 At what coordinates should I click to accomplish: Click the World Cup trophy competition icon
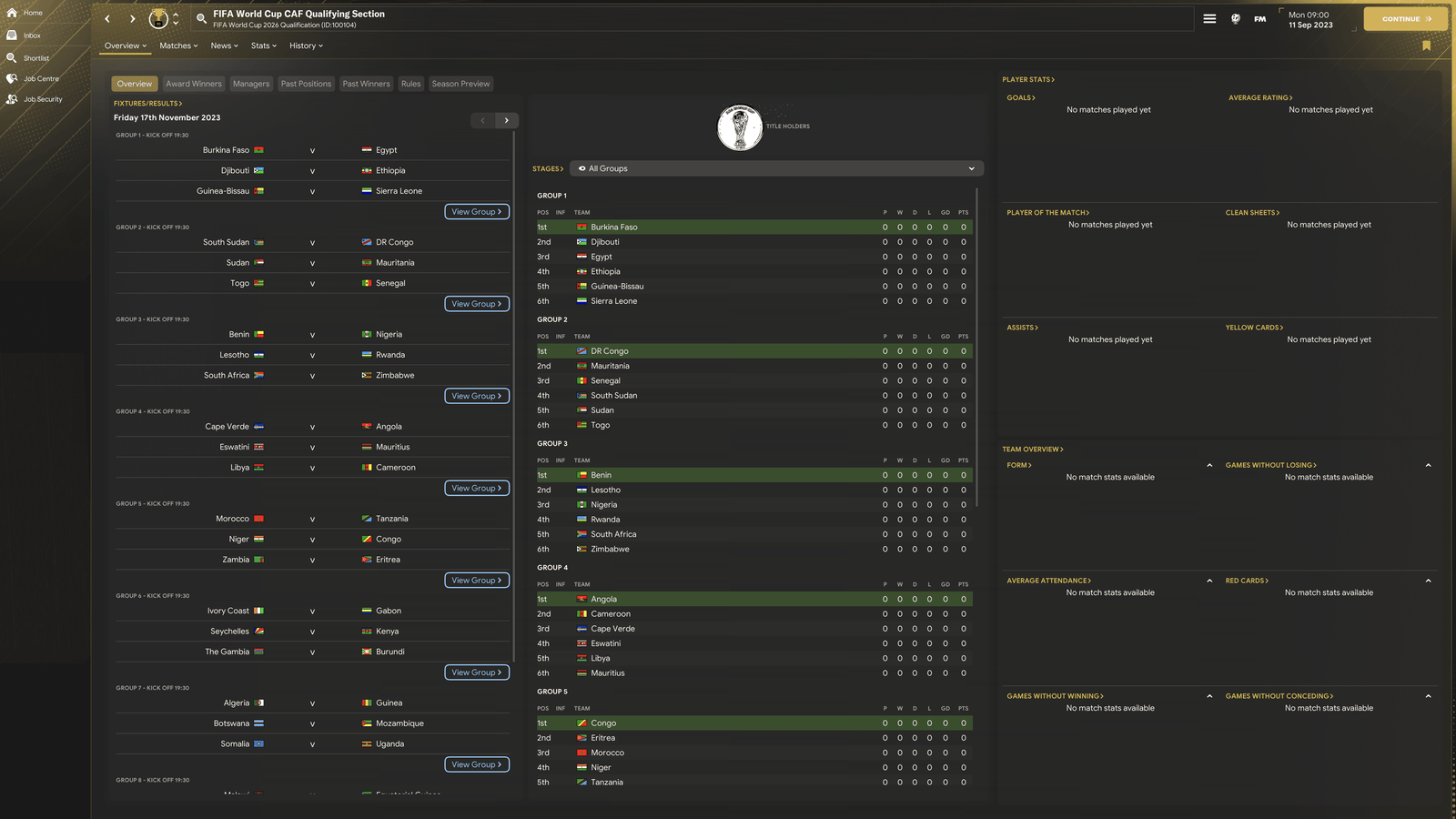click(158, 18)
